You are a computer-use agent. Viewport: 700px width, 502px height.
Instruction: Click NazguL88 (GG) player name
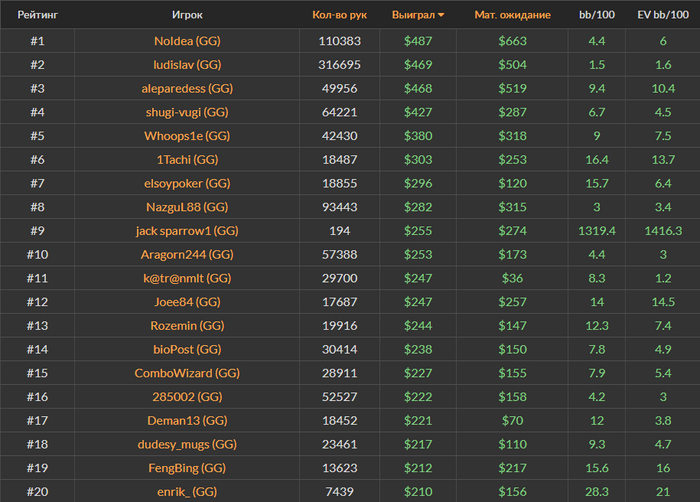(187, 207)
